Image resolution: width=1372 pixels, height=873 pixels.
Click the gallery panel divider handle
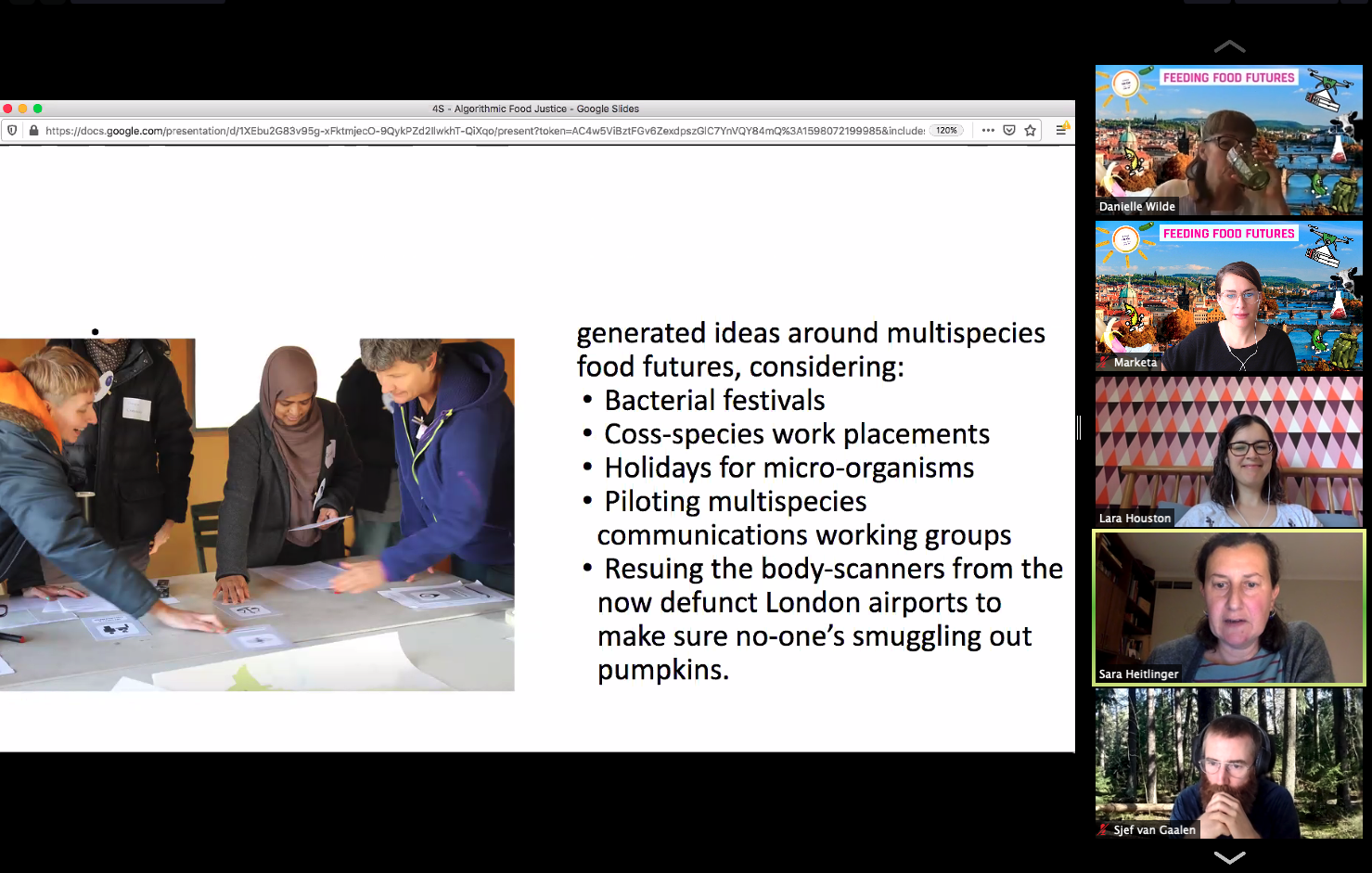point(1079,428)
